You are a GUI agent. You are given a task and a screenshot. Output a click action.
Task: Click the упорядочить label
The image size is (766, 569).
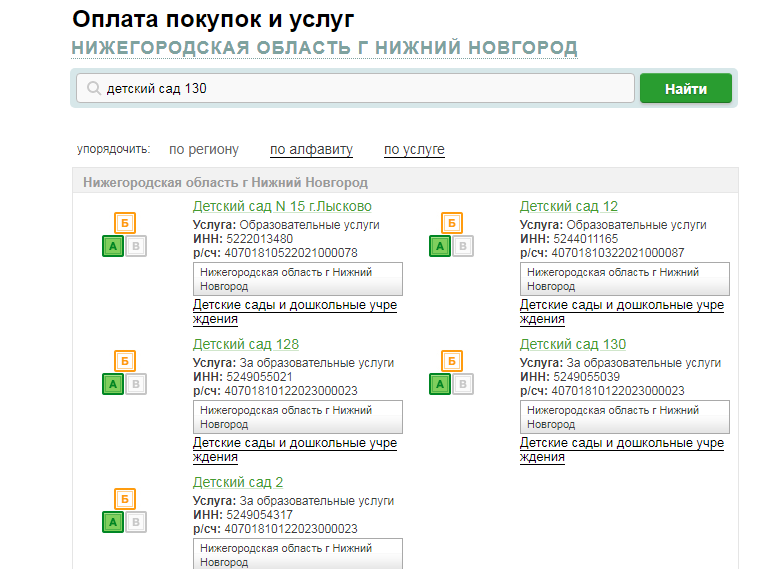(x=113, y=149)
